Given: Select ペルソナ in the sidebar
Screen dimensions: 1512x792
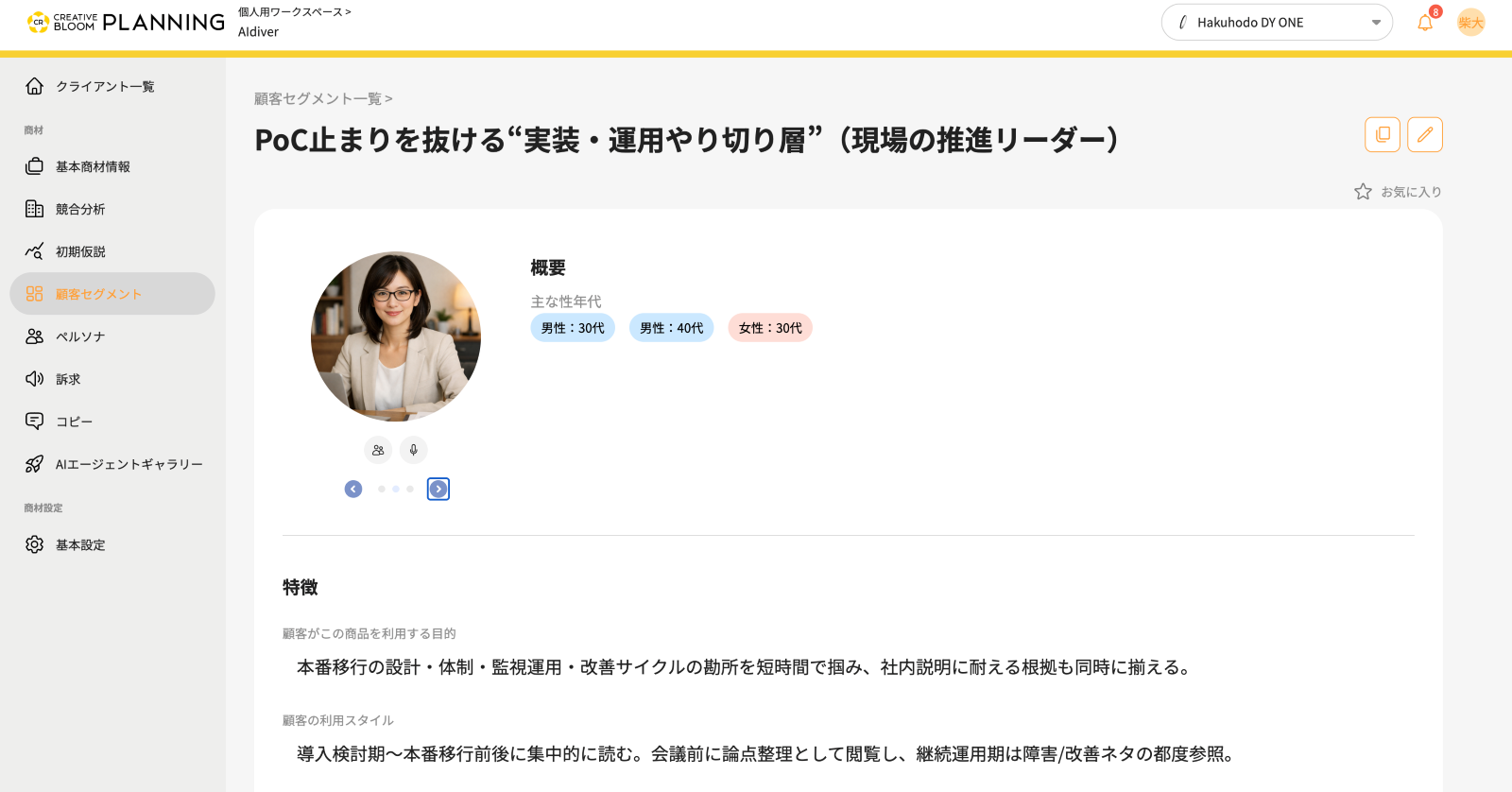Looking at the screenshot, I should tap(80, 336).
